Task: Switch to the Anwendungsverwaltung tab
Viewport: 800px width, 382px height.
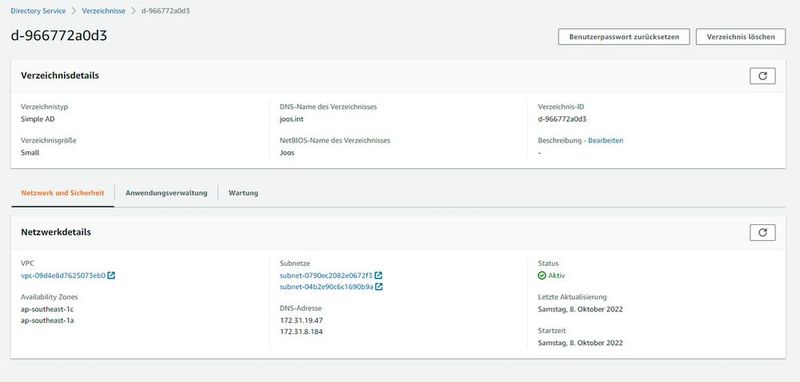Action: [x=166, y=193]
